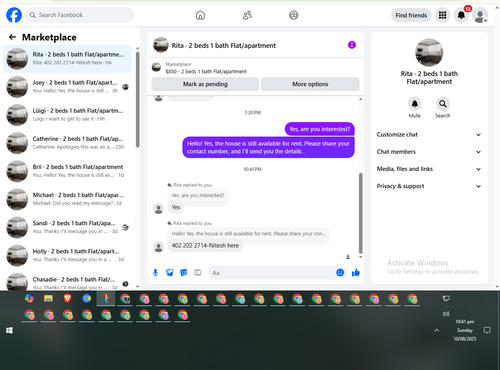
Task: Open Catherine conversation in the list
Action: pyautogui.click(x=68, y=143)
